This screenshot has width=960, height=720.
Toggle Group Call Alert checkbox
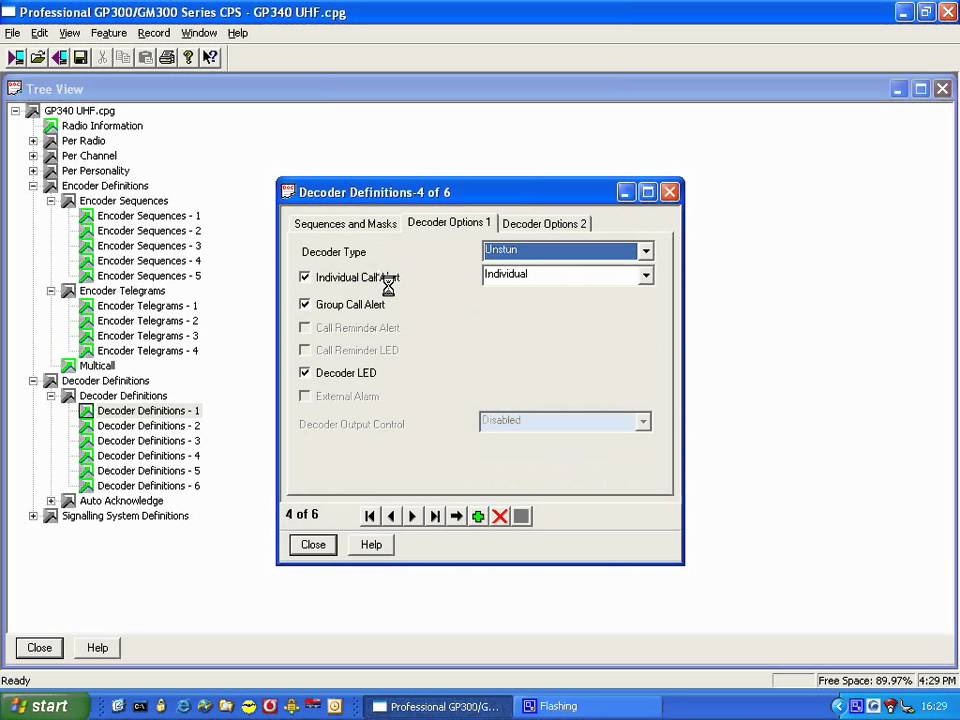pos(304,304)
